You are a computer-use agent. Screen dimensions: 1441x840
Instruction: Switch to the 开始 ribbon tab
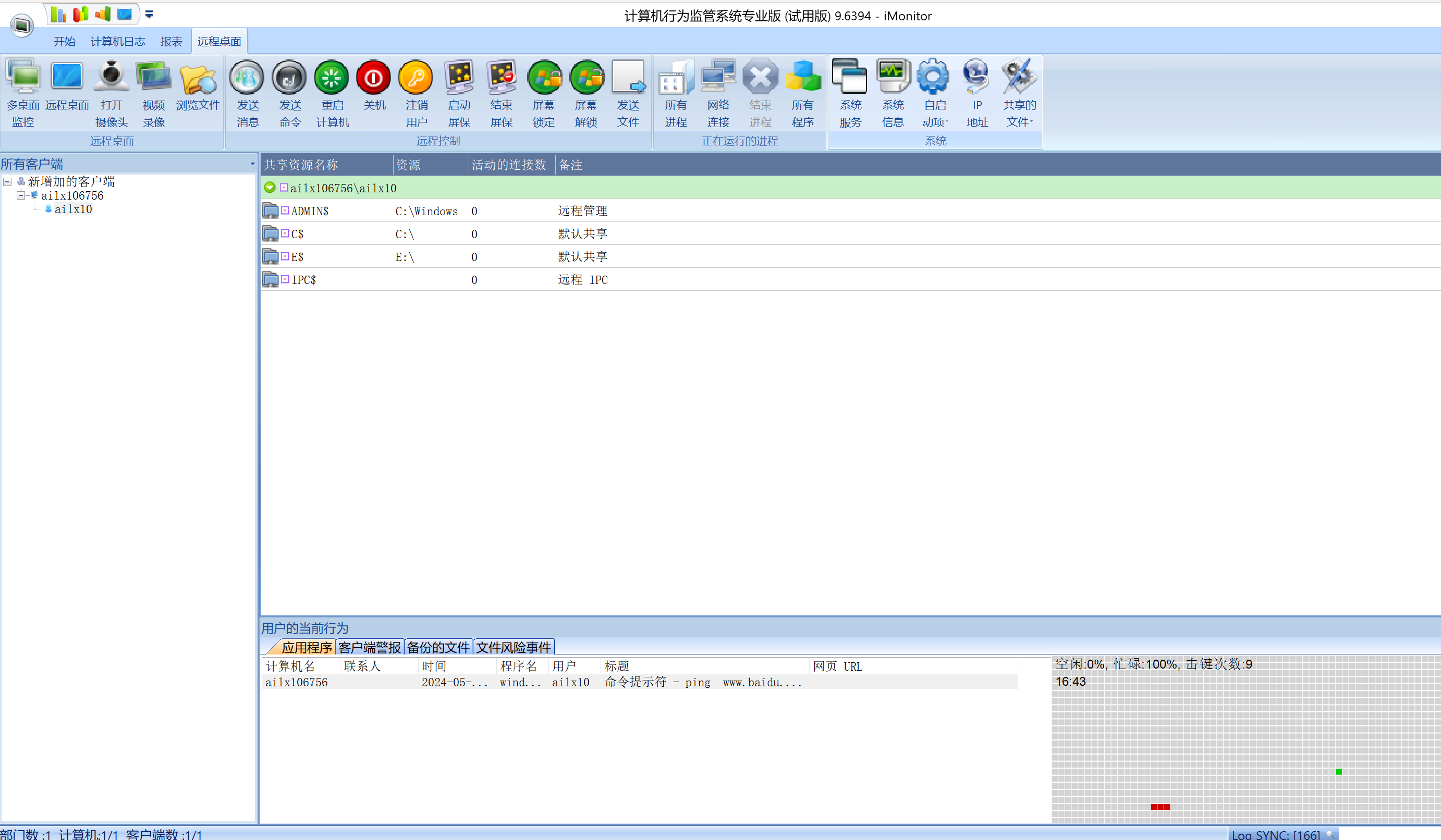65,41
